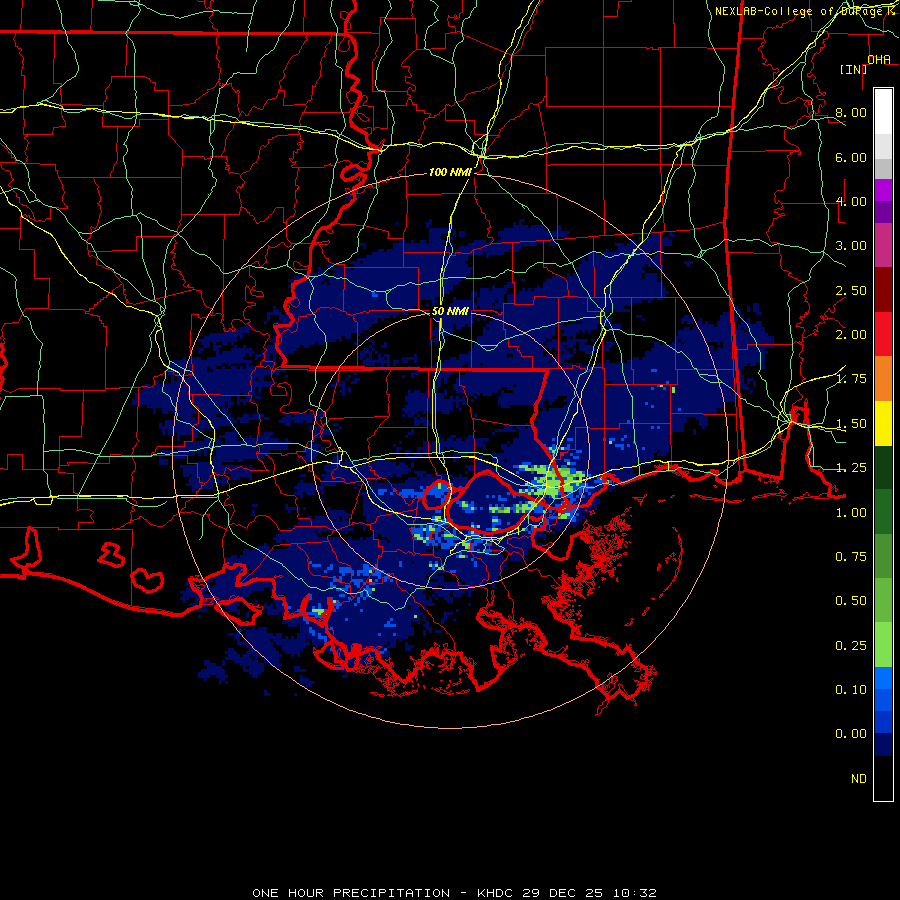Pick the navy swatch just above ND
The width and height of the screenshot is (900, 900).
(x=883, y=744)
